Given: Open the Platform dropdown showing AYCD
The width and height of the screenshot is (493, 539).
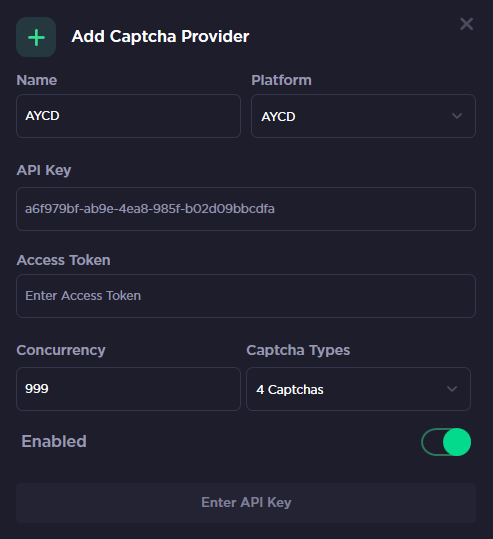Looking at the screenshot, I should [x=363, y=116].
